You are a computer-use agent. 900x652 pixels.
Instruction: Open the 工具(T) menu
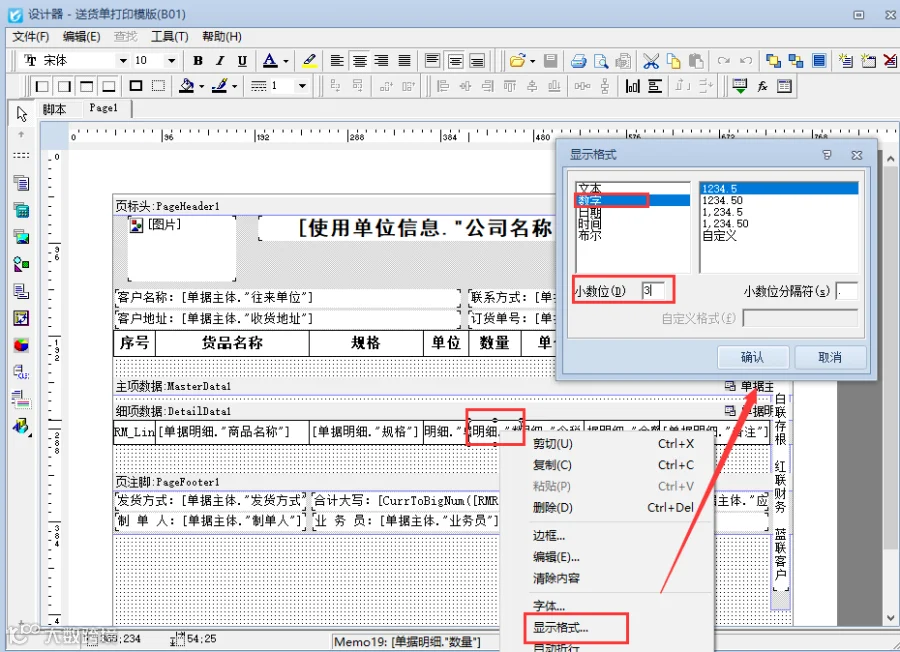tap(169, 37)
